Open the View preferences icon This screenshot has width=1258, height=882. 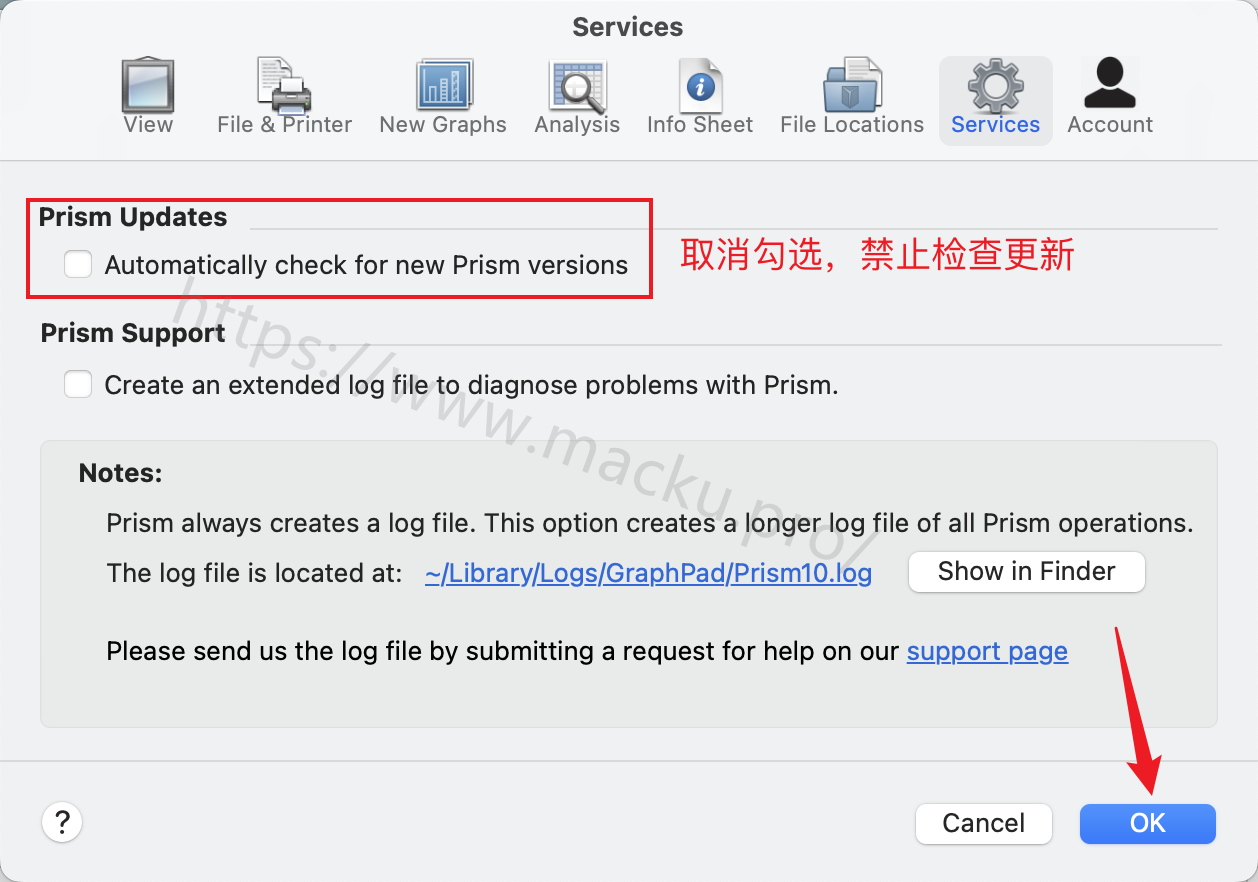(x=148, y=85)
